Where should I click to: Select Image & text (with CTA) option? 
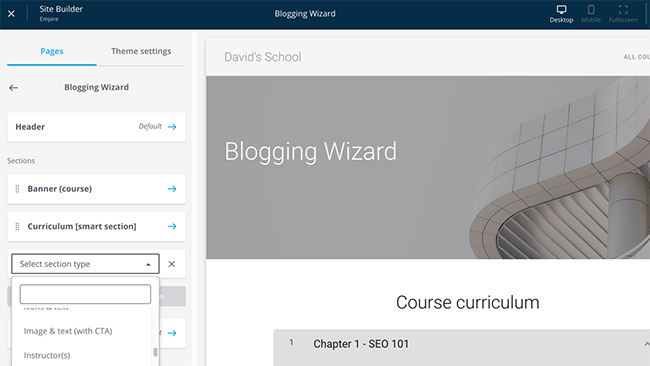tap(68, 331)
